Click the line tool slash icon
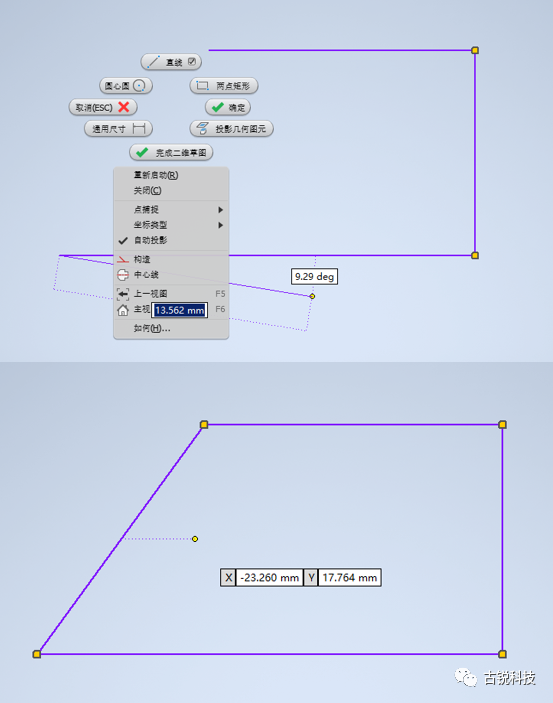The image size is (553, 703). (x=154, y=61)
